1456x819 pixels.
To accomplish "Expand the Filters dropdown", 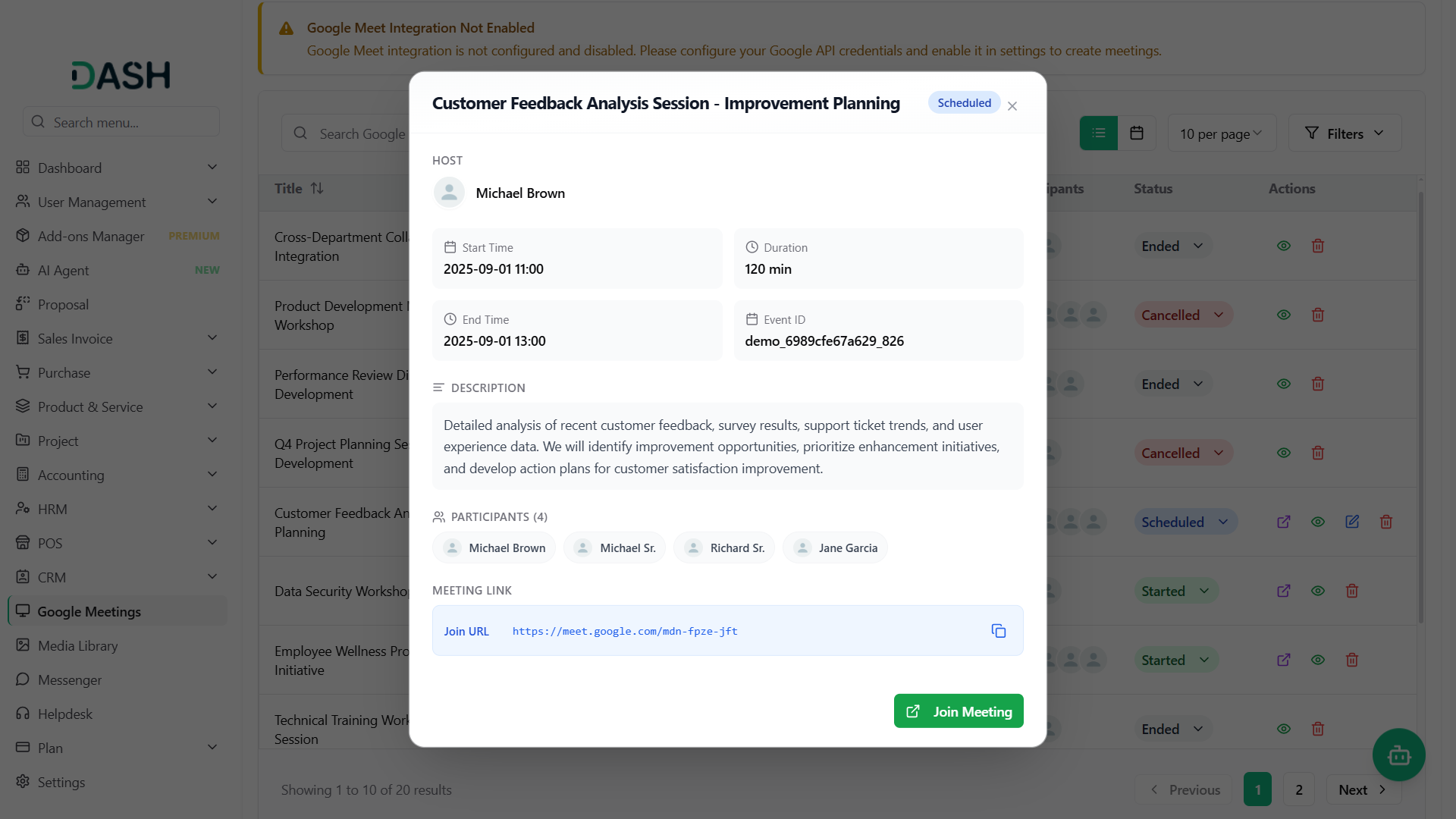I will [x=1345, y=133].
